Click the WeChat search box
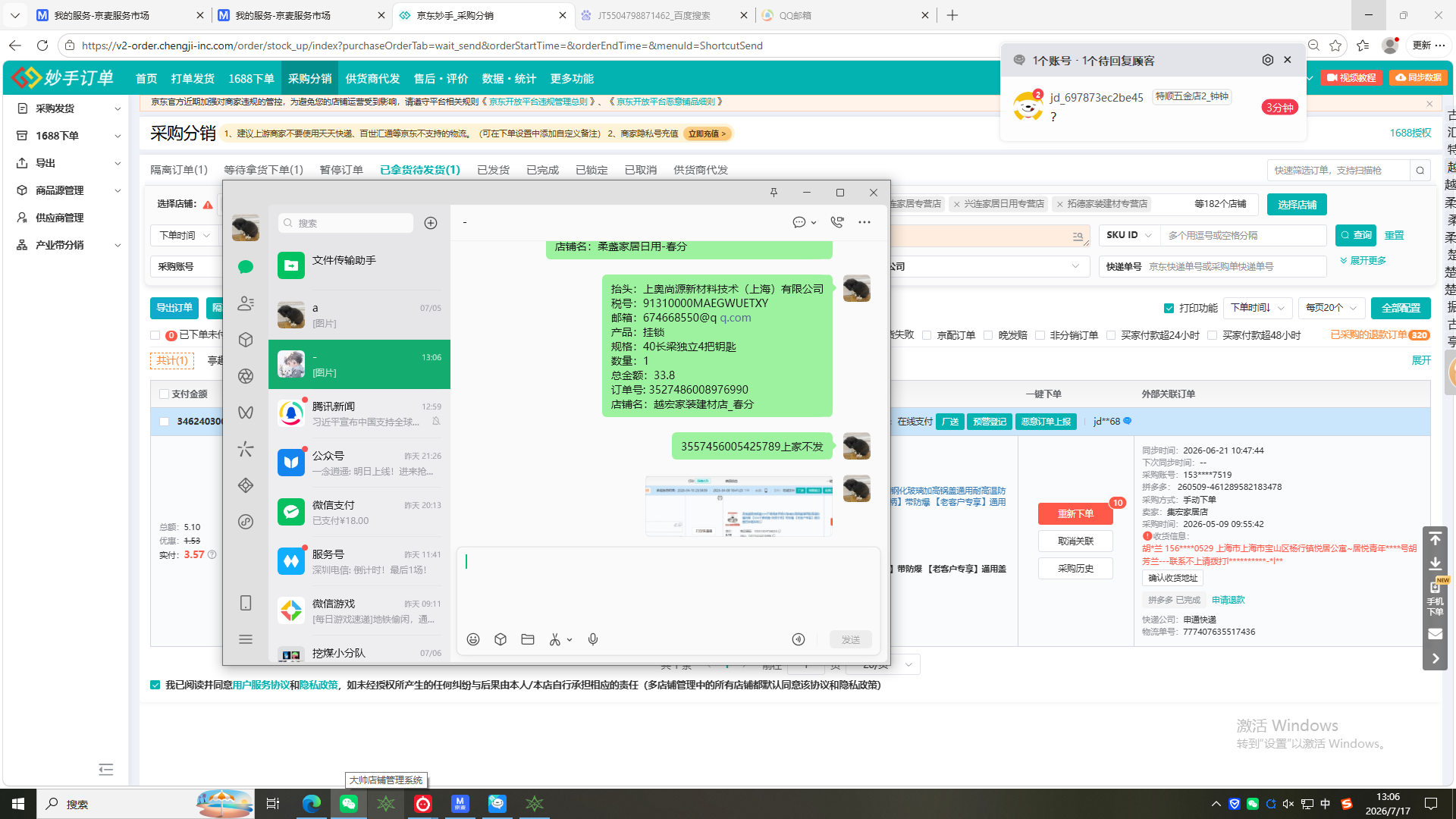 coord(346,223)
